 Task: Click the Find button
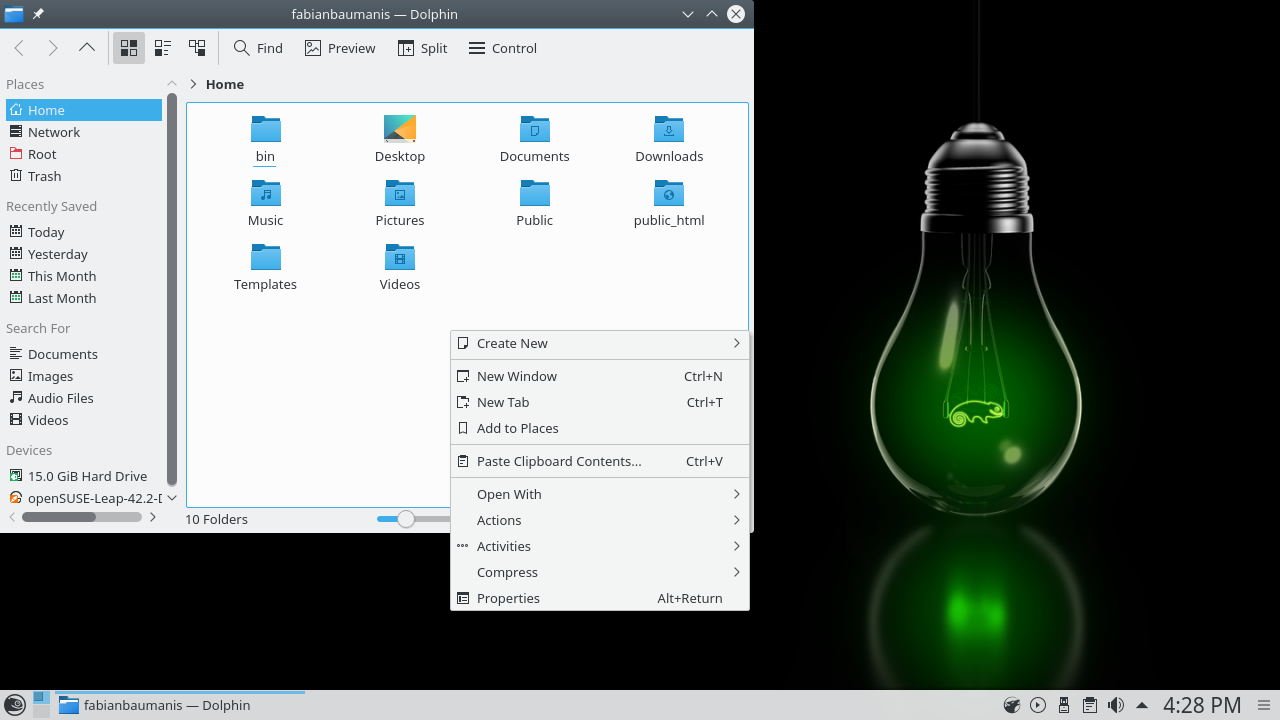258,48
